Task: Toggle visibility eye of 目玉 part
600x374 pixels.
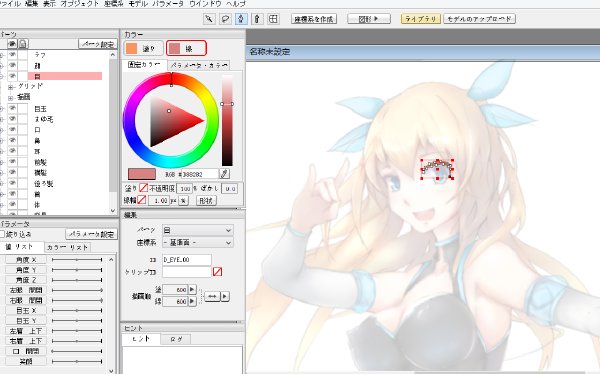Action: tap(12, 109)
